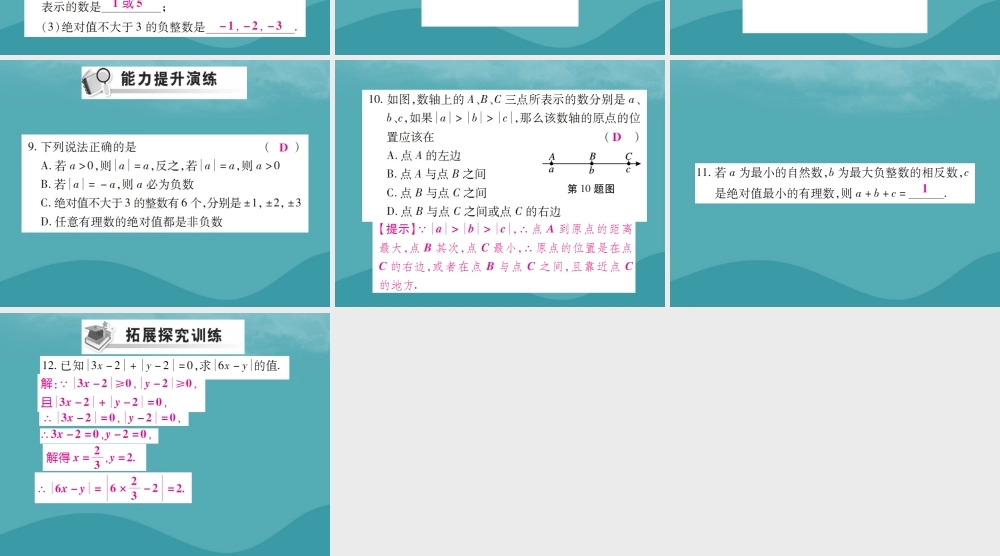Click the line 解得 x=2/3, y=2
1000x556 pixels.
[91, 457]
